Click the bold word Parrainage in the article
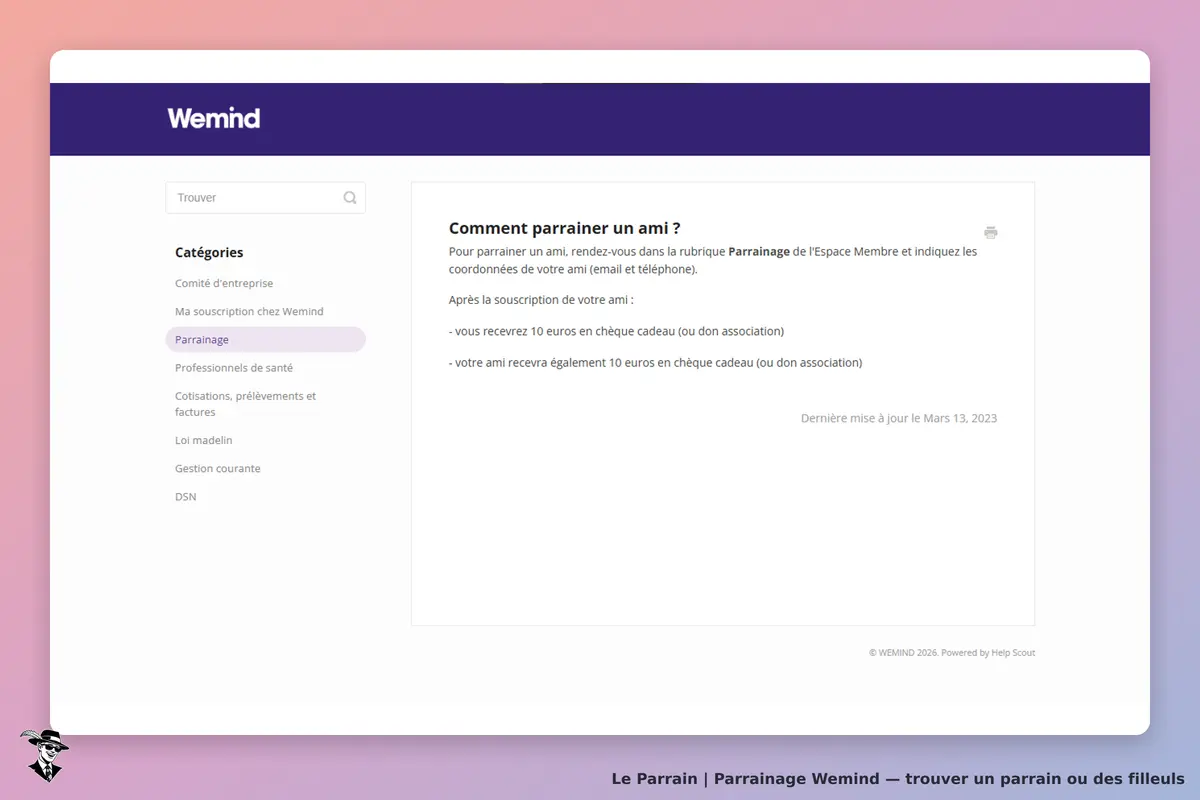This screenshot has width=1200, height=800. (759, 252)
